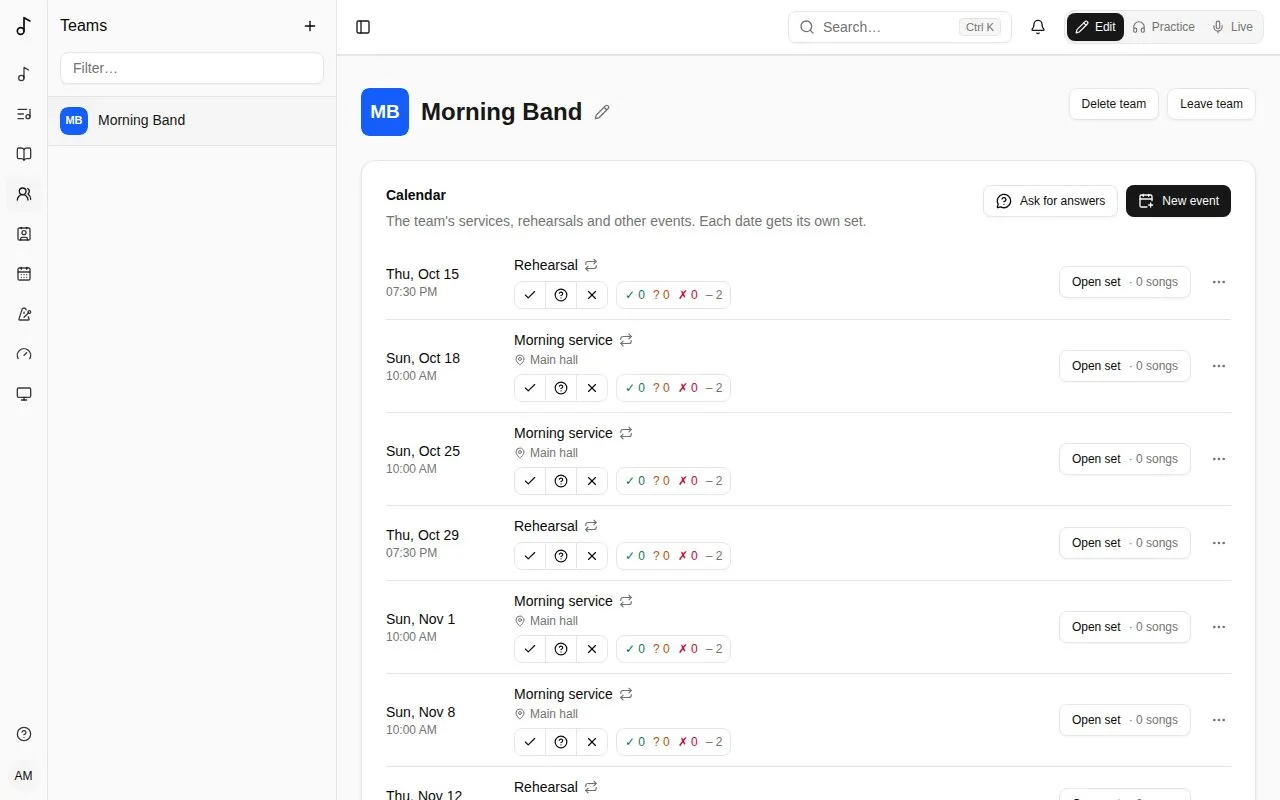Open the setlists icon in the sidebar
Image resolution: width=1280 pixels, height=800 pixels.
[x=24, y=114]
